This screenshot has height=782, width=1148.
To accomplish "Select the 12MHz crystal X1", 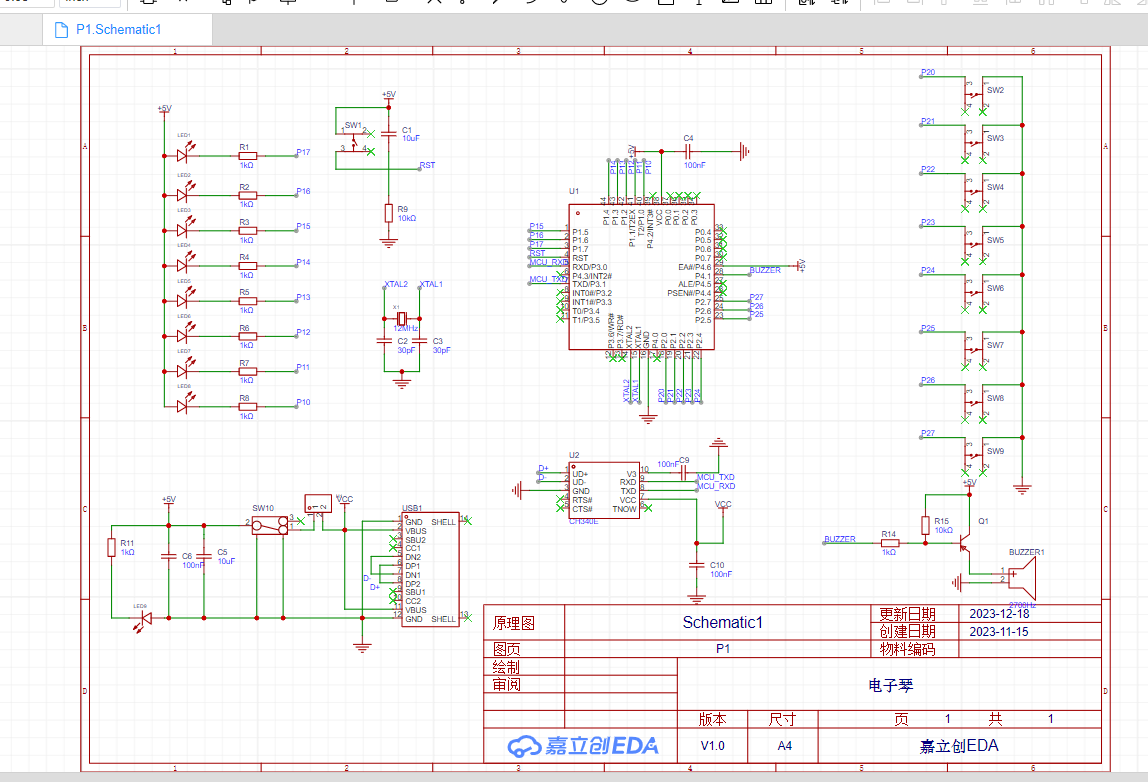I will pos(400,319).
